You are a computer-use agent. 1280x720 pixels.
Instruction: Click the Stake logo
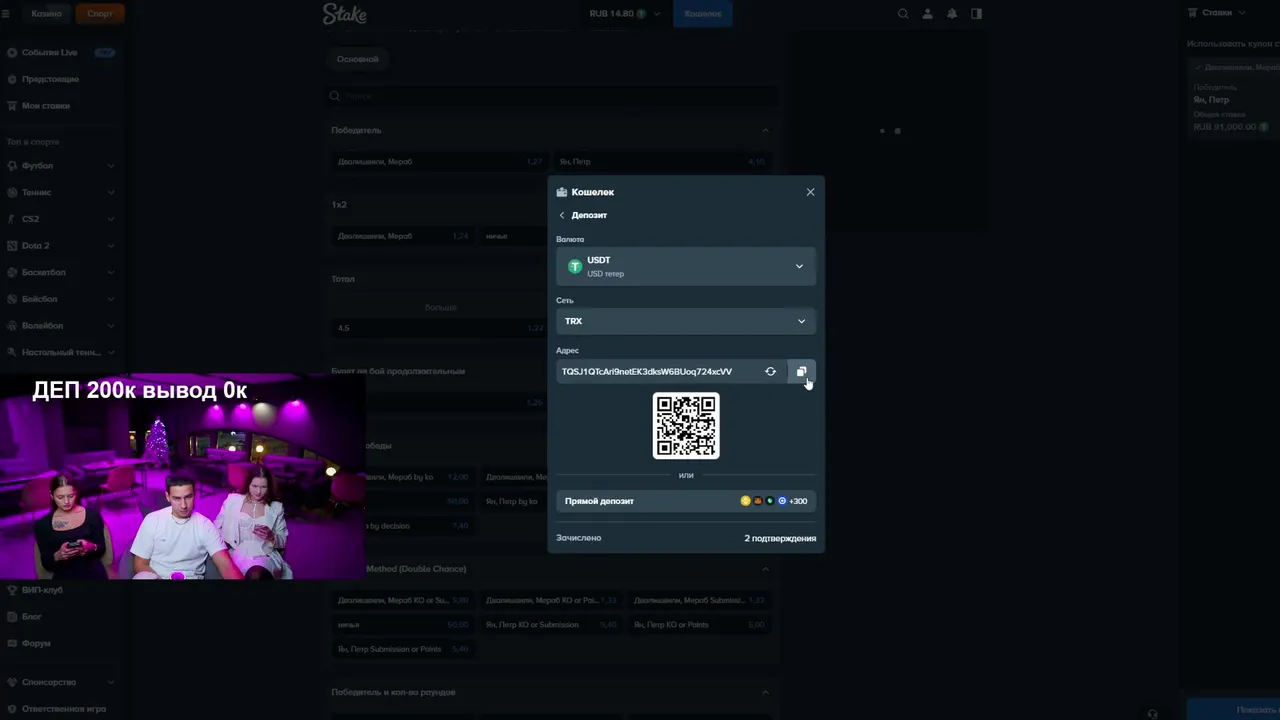coord(344,14)
